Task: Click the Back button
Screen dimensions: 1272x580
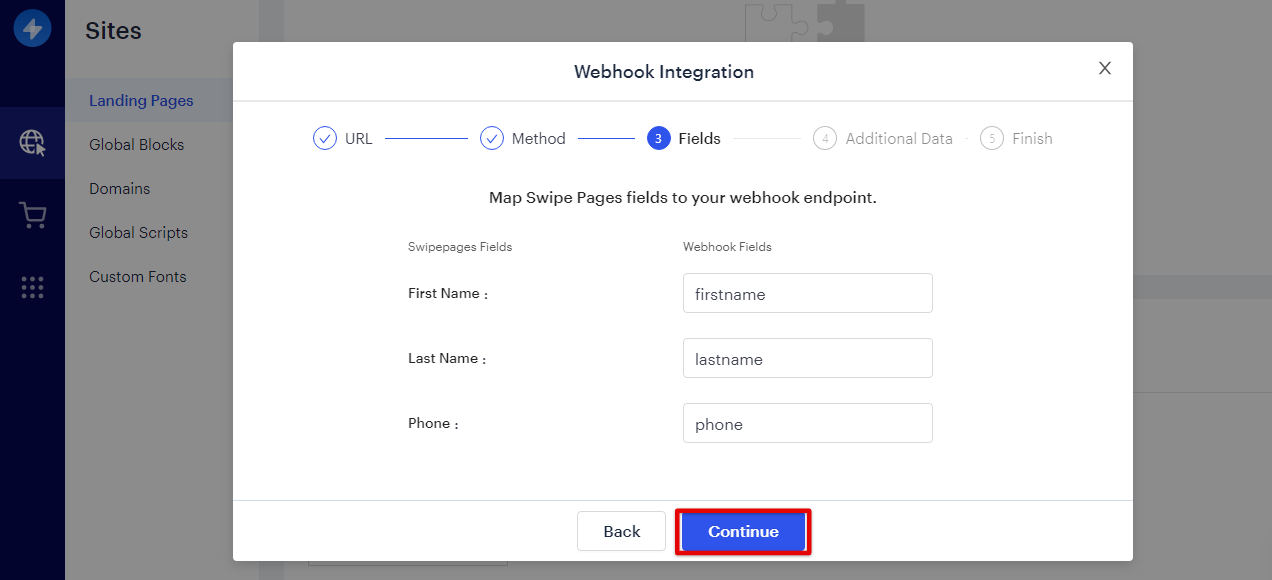Action: pyautogui.click(x=621, y=531)
